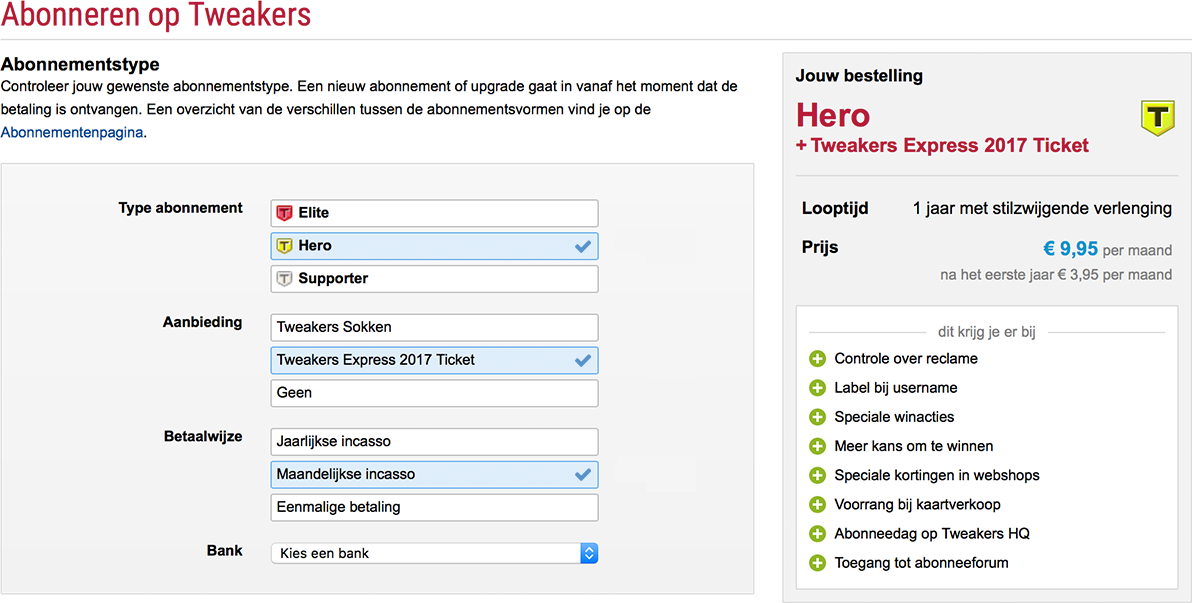Open the Abonnementenpagina link
The height and width of the screenshot is (603, 1192).
pyautogui.click(x=72, y=132)
